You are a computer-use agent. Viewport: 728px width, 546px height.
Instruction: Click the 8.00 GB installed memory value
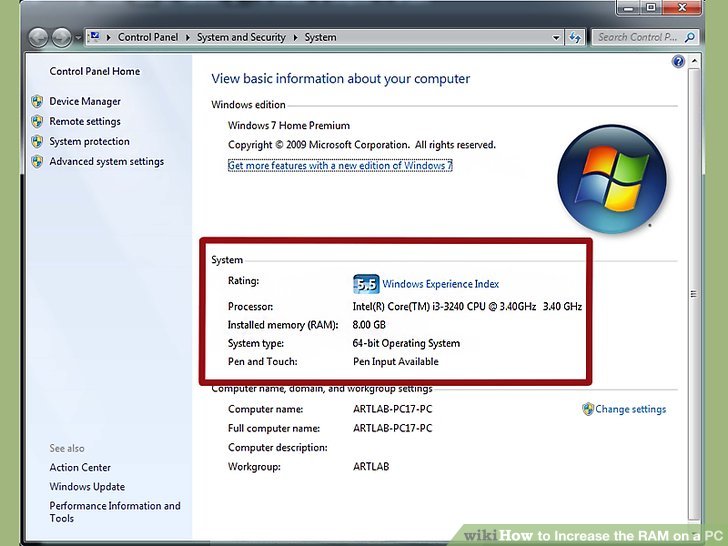[369, 325]
